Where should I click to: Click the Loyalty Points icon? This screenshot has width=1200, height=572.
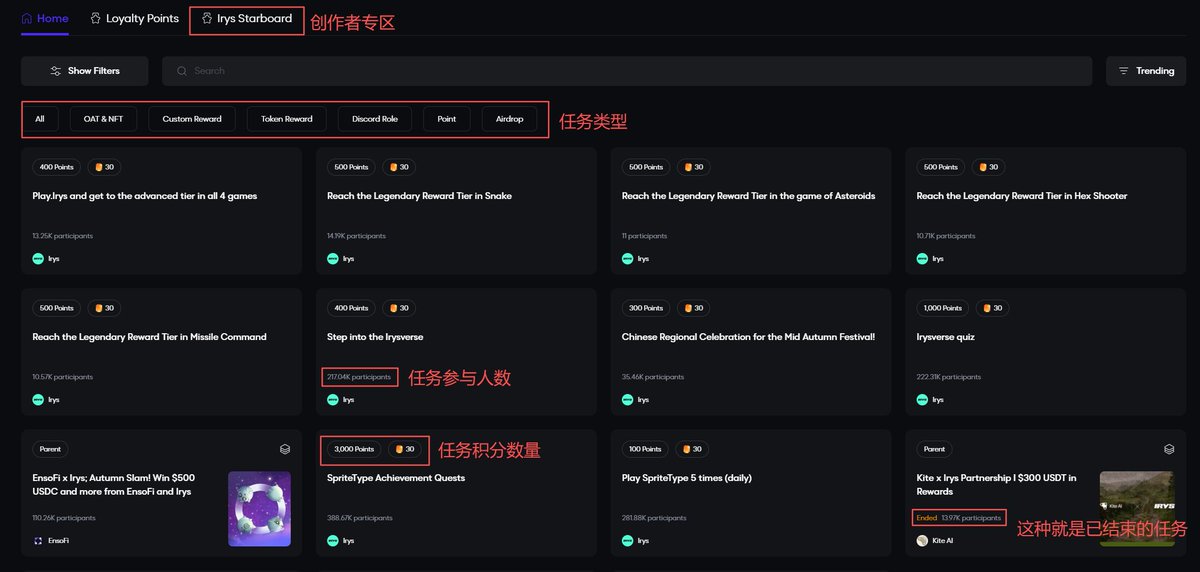coord(95,18)
